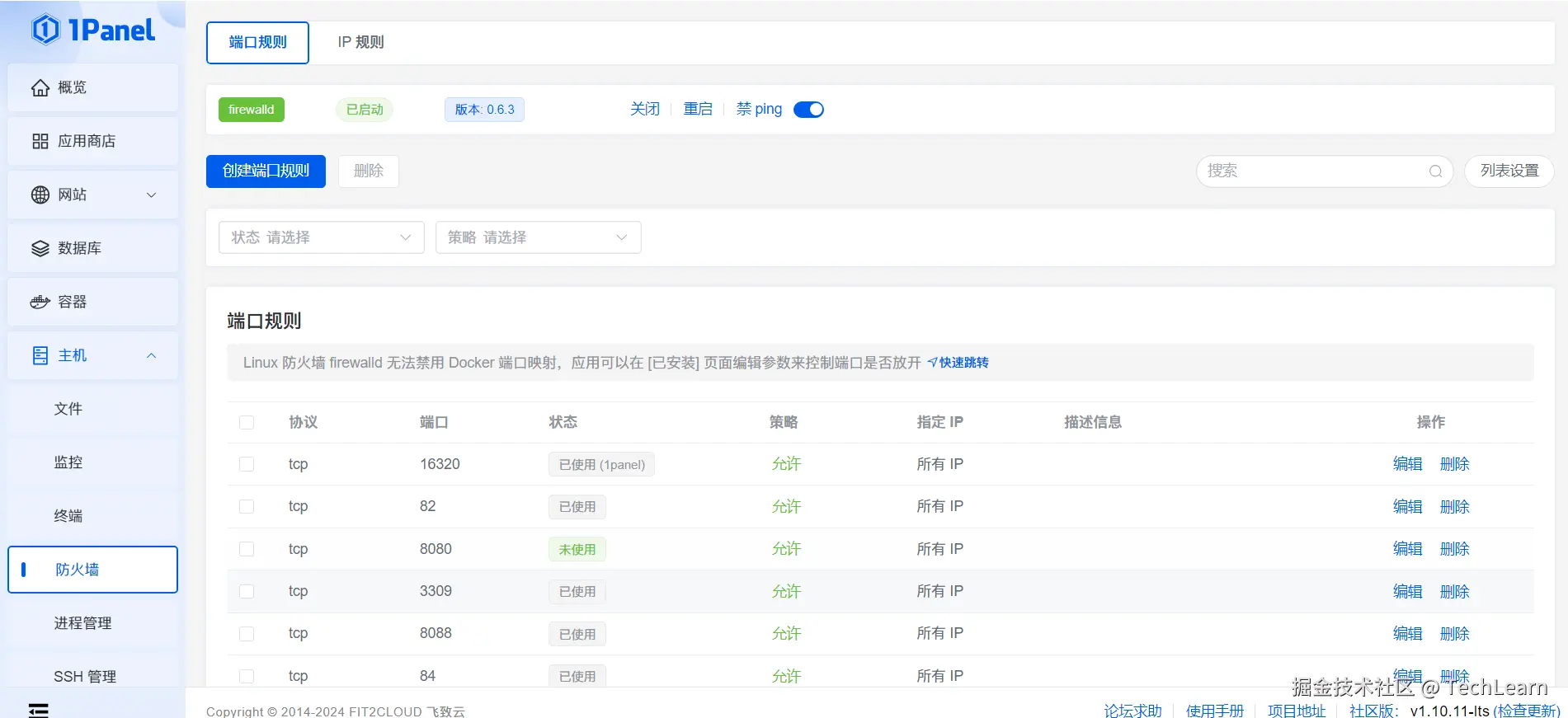Screen dimensions: 1568x718
Task: Click the 未使用 status tag for 8080
Action: (577, 550)
